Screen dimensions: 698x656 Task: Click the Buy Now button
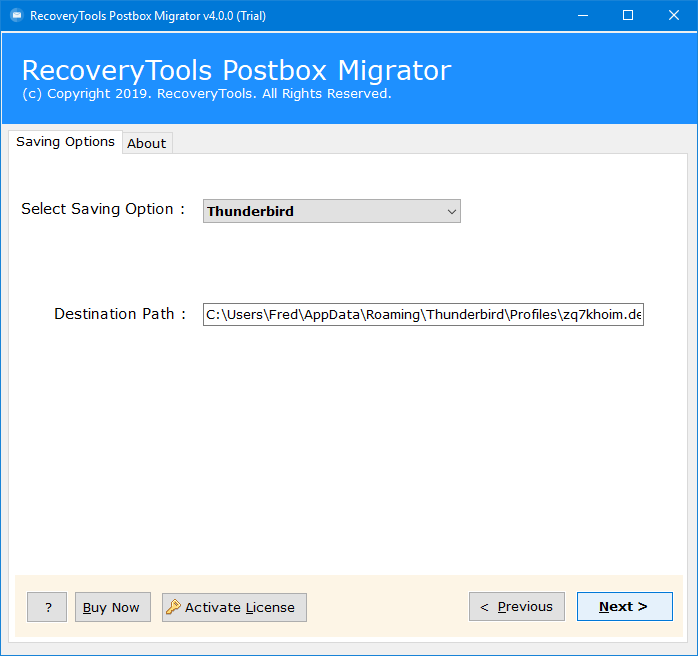click(113, 607)
